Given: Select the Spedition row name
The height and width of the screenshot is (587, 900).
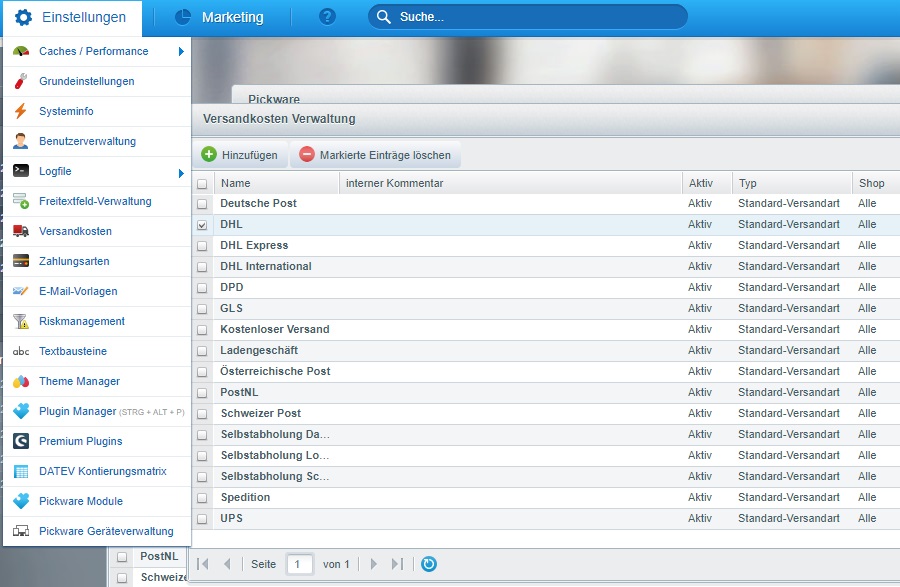Looking at the screenshot, I should 245,497.
